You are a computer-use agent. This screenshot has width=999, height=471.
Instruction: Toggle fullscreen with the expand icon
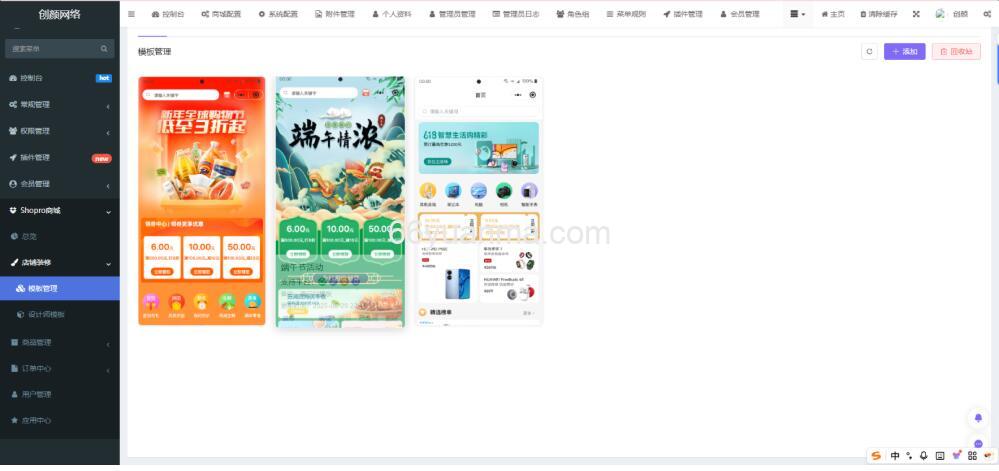[x=916, y=14]
